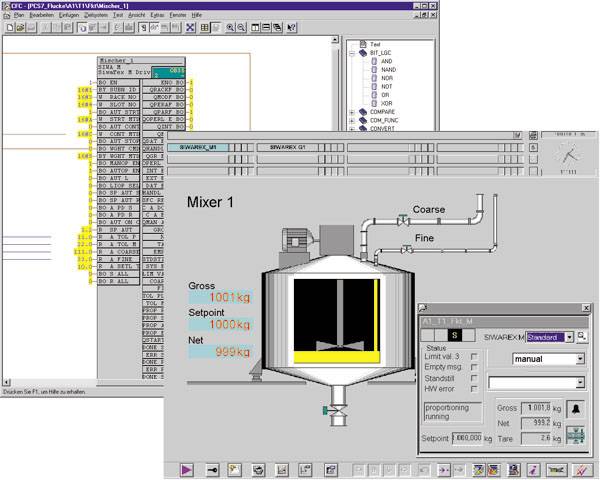Screen dimensions: 600x480
Task: Open the Bearbeiten menu
Action: point(41,16)
